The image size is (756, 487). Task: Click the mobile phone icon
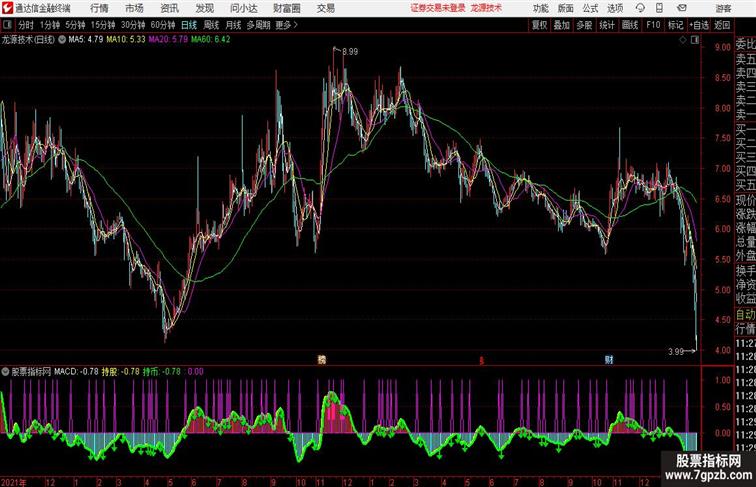coord(659,8)
